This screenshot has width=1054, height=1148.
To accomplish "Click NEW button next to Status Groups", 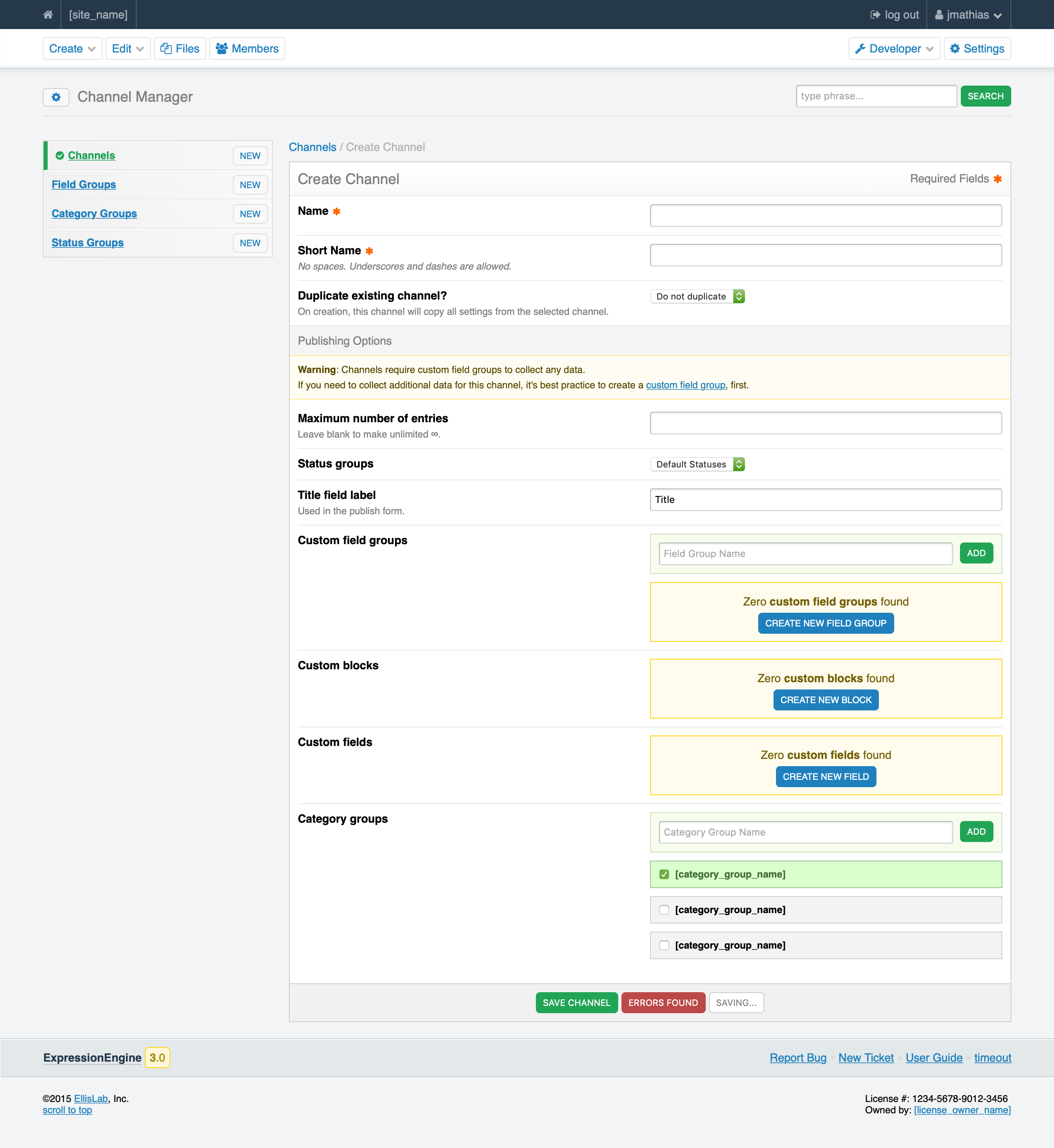I will [x=250, y=243].
